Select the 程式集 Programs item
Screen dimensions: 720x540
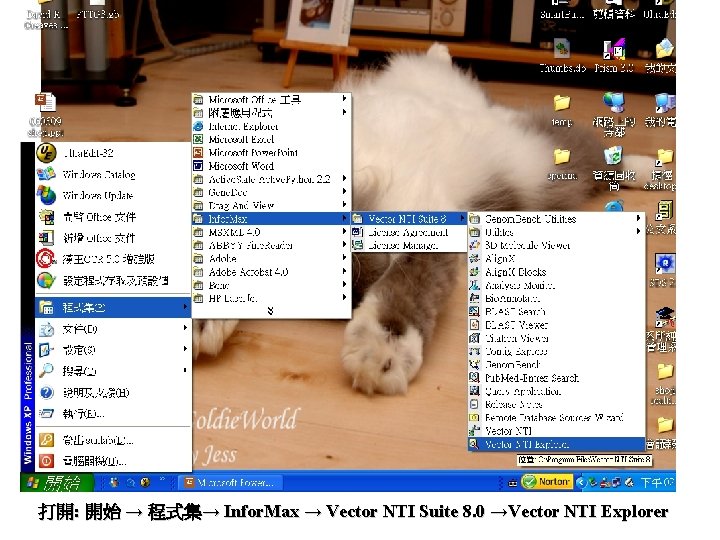coord(113,307)
